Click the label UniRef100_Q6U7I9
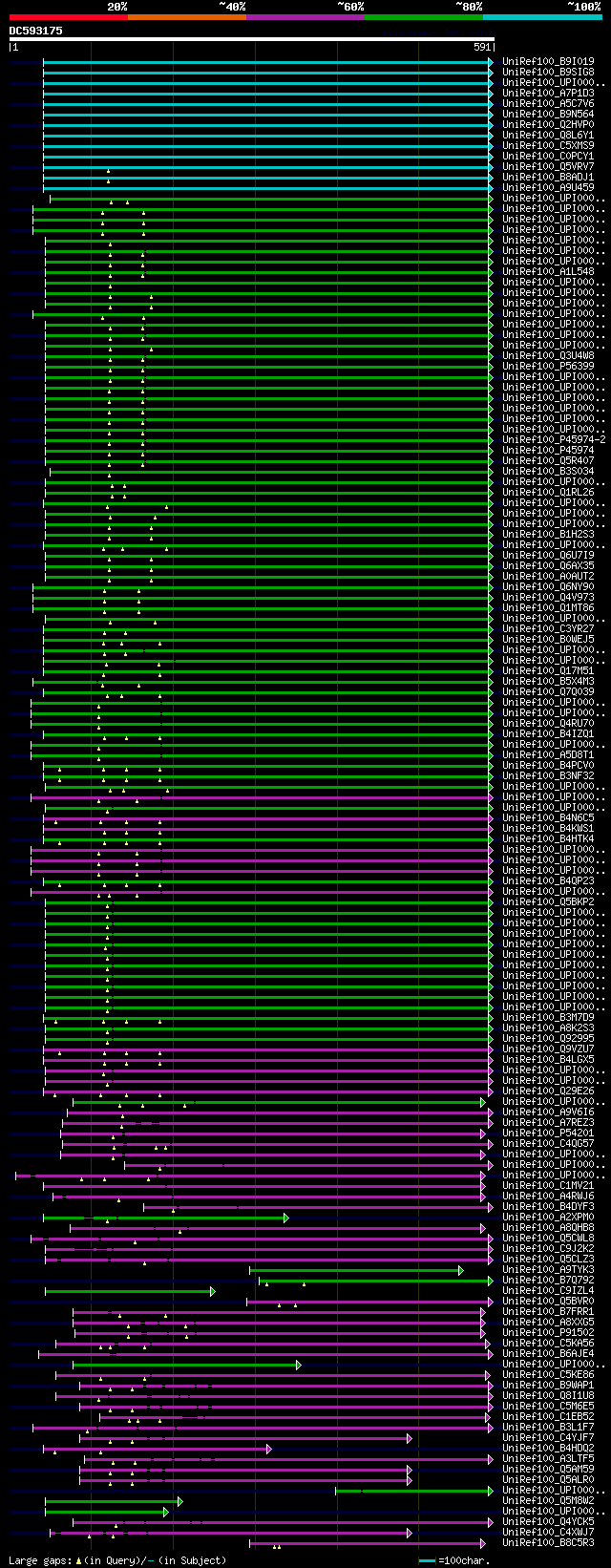The width and height of the screenshot is (611, 1568). click(x=548, y=555)
